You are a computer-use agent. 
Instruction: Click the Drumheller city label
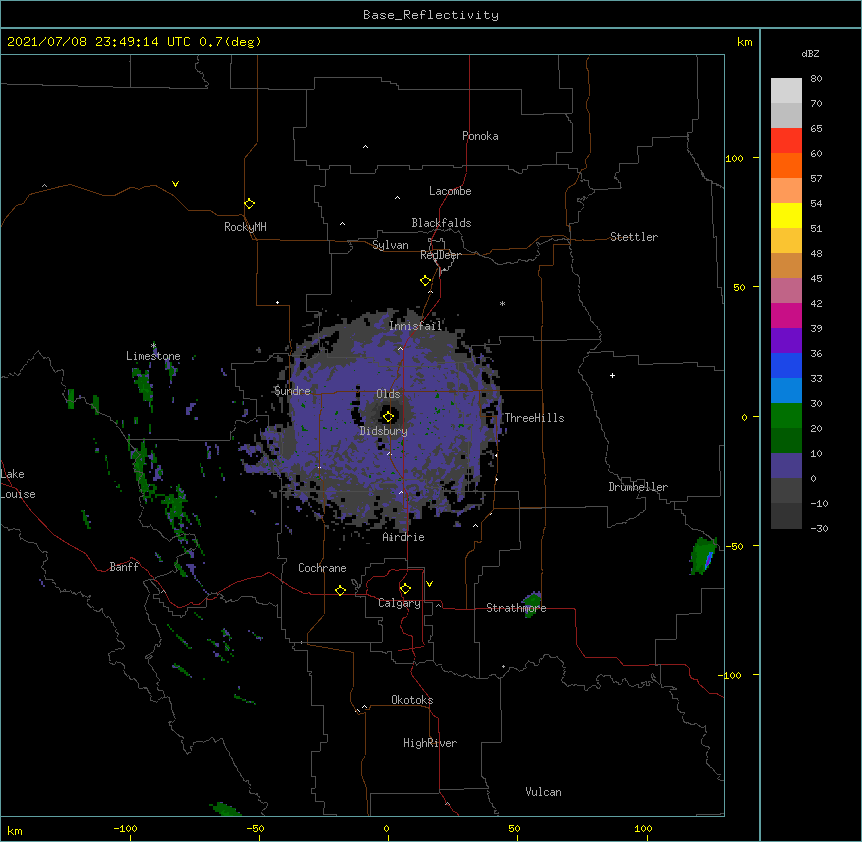click(x=638, y=487)
